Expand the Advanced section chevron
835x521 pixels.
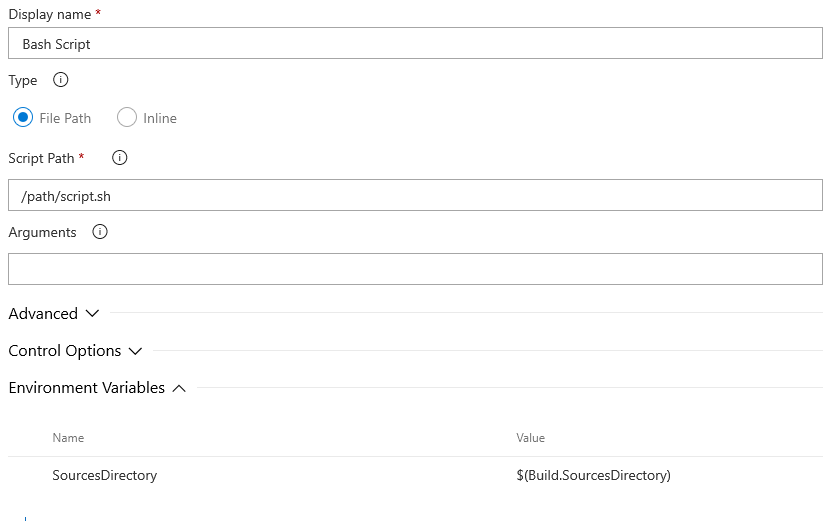point(92,313)
